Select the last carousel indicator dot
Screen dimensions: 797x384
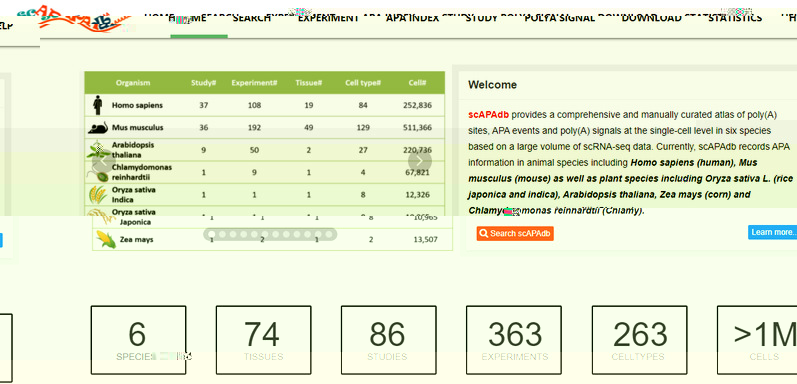click(x=329, y=234)
